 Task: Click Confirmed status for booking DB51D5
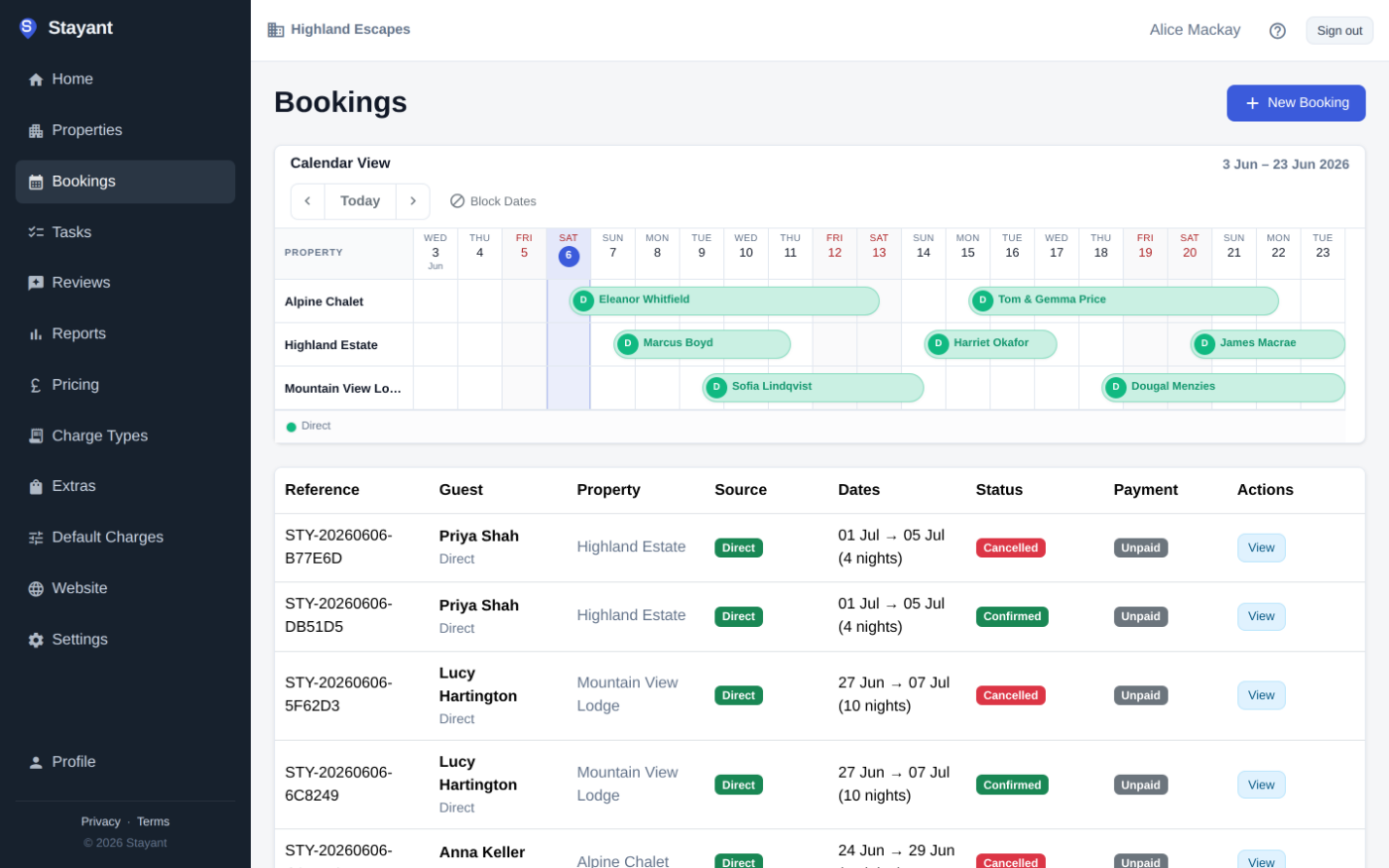1012,617
